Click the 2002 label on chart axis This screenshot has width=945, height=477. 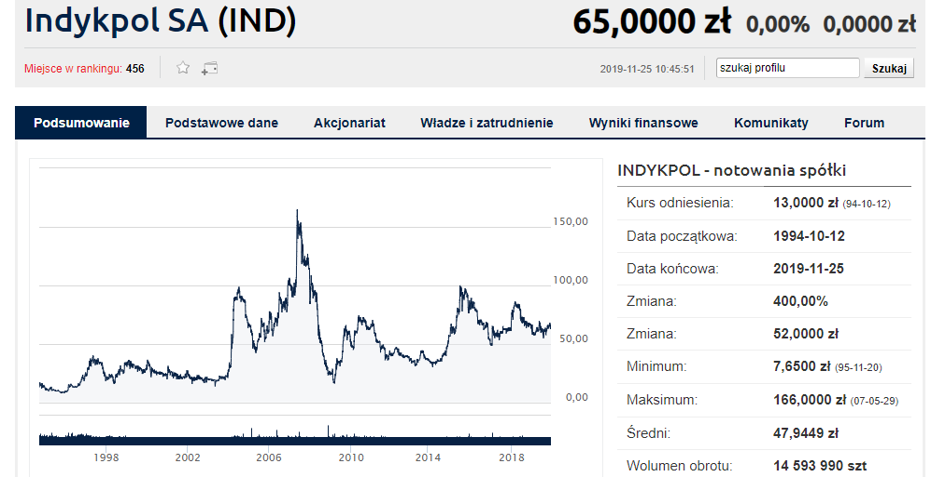pyautogui.click(x=187, y=458)
